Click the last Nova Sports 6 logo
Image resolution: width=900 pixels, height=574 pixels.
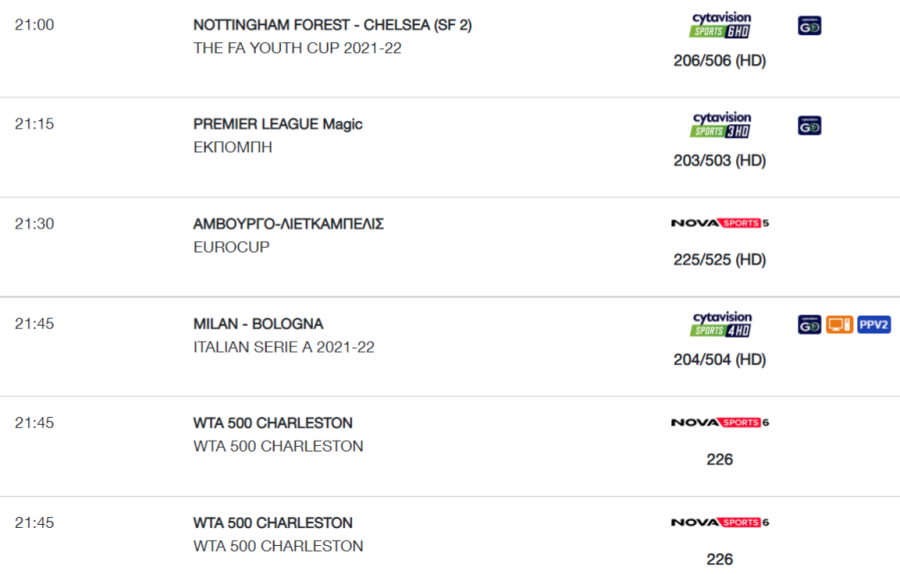pos(720,522)
